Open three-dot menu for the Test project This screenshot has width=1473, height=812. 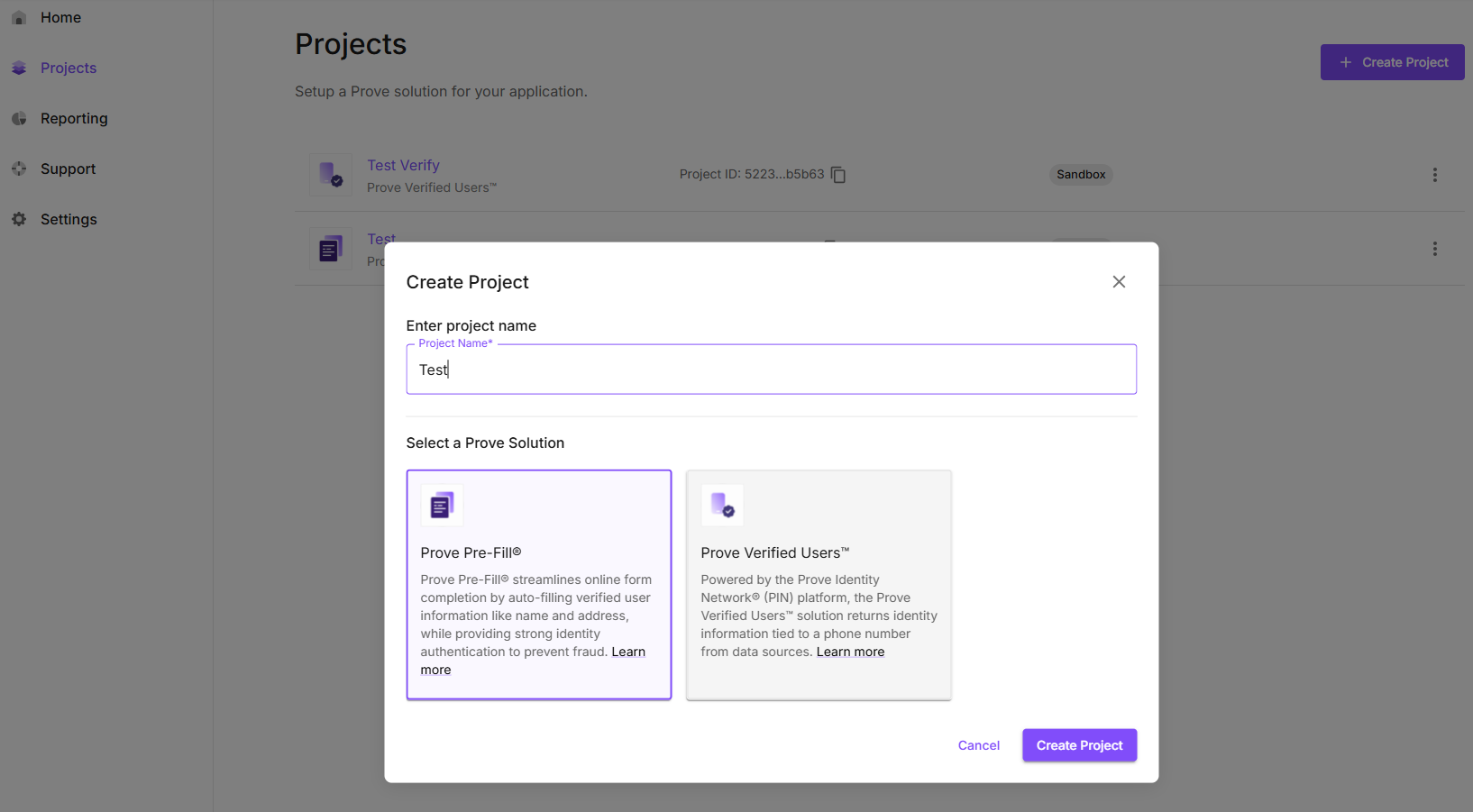(x=1435, y=249)
